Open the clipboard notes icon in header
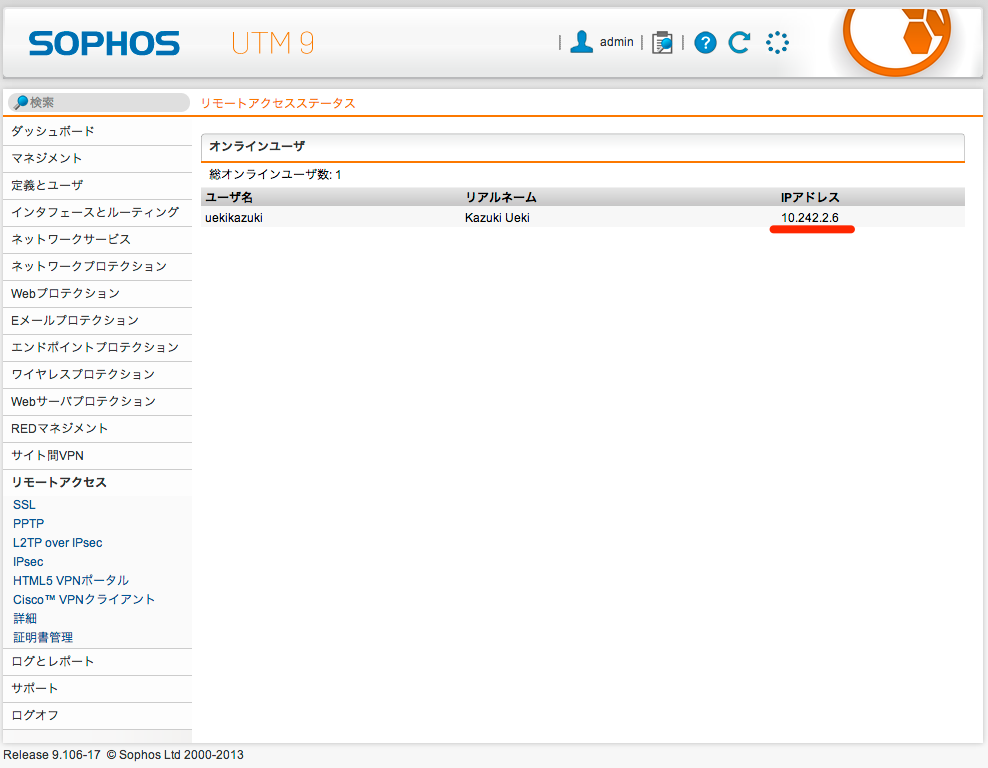988x768 pixels. click(x=662, y=42)
